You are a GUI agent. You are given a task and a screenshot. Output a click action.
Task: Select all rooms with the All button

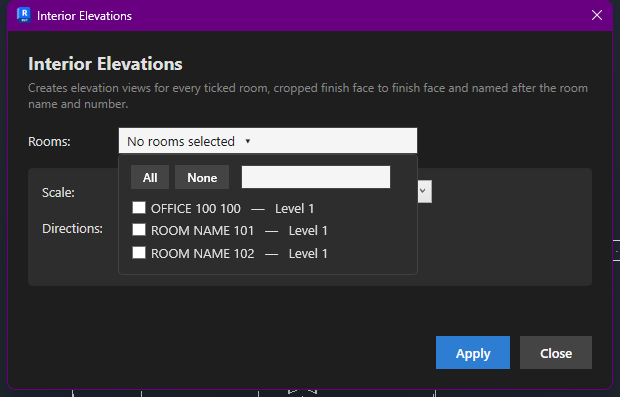[x=150, y=177]
